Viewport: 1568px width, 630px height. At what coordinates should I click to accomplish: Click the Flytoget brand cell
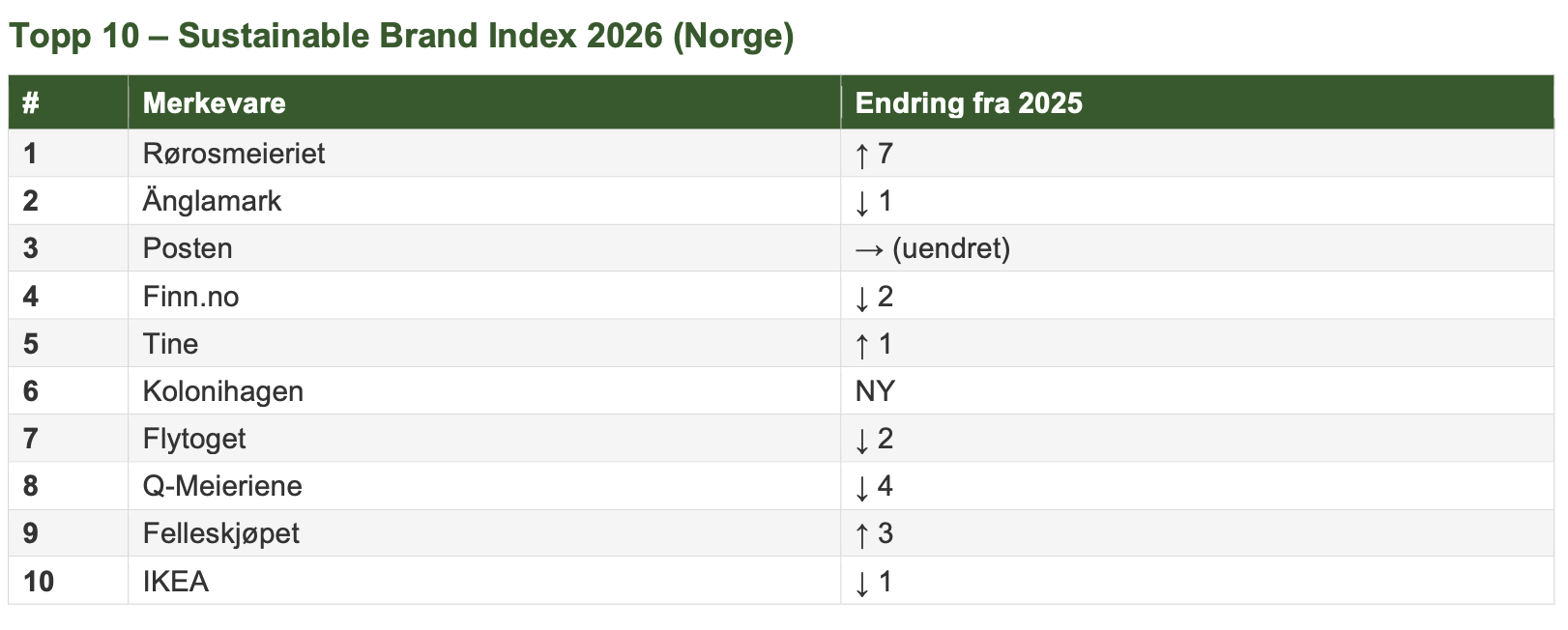[x=193, y=439]
